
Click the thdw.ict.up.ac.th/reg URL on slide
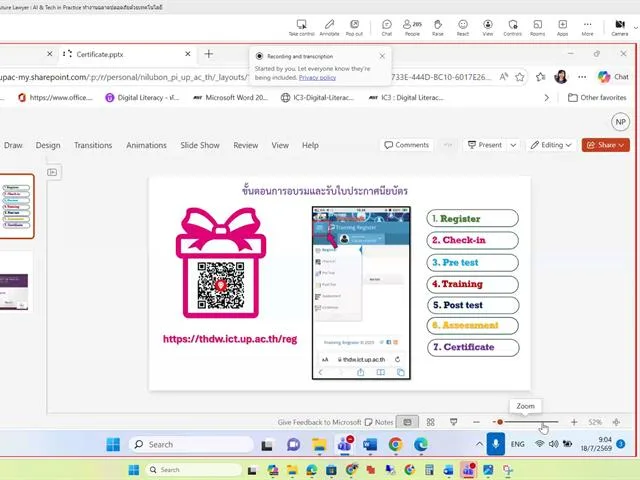[x=230, y=339]
